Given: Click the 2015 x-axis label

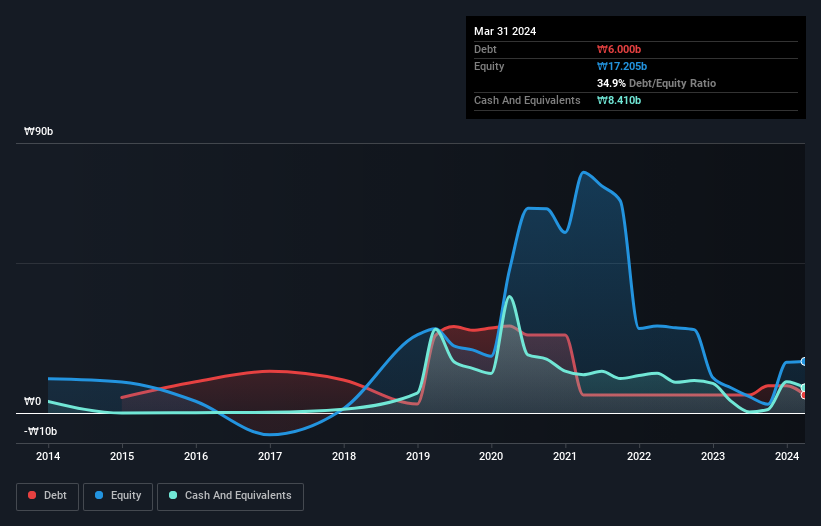Looking at the screenshot, I should (122, 456).
